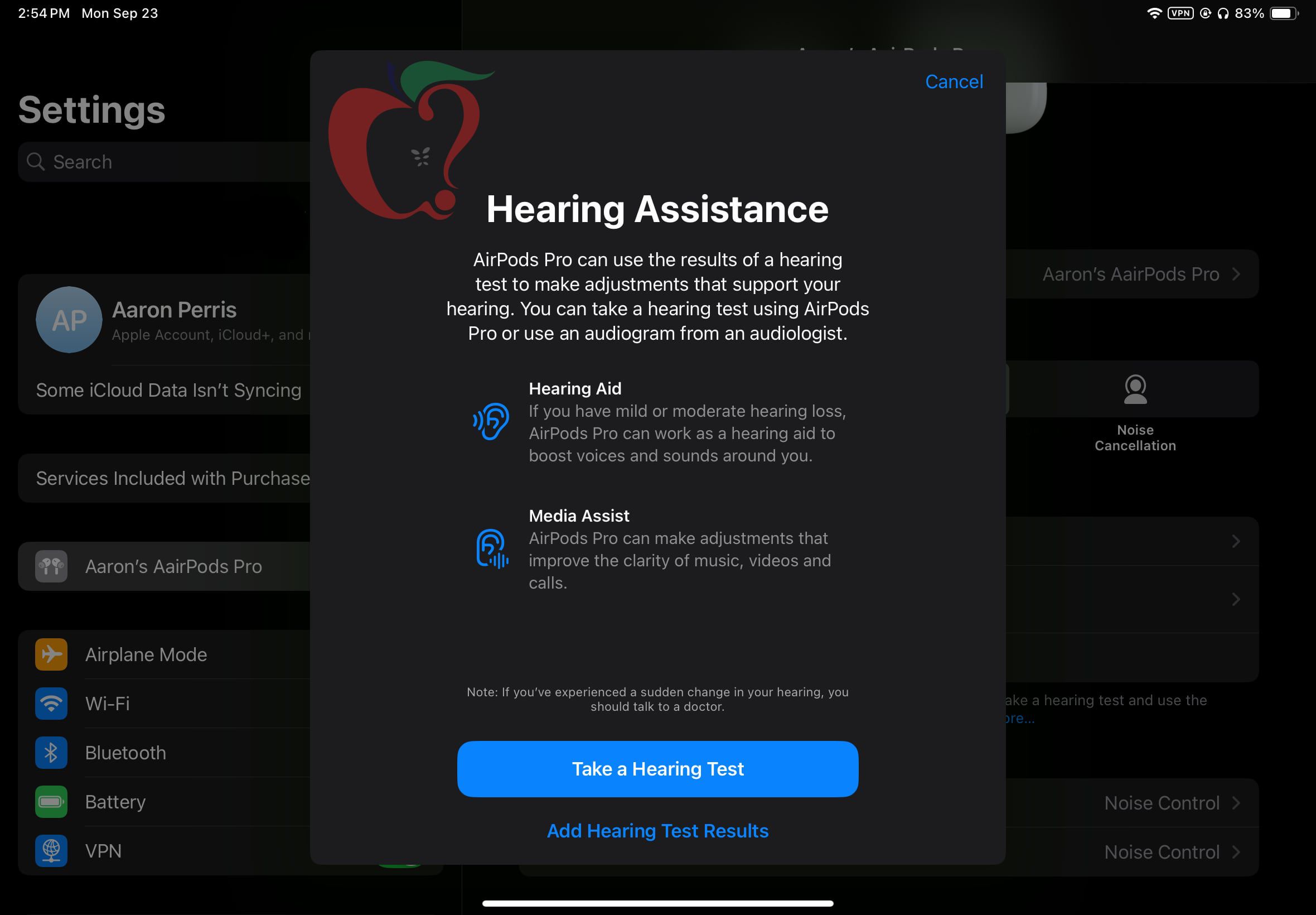Click the Bluetooth settings icon
This screenshot has width=1316, height=915.
pyautogui.click(x=52, y=753)
